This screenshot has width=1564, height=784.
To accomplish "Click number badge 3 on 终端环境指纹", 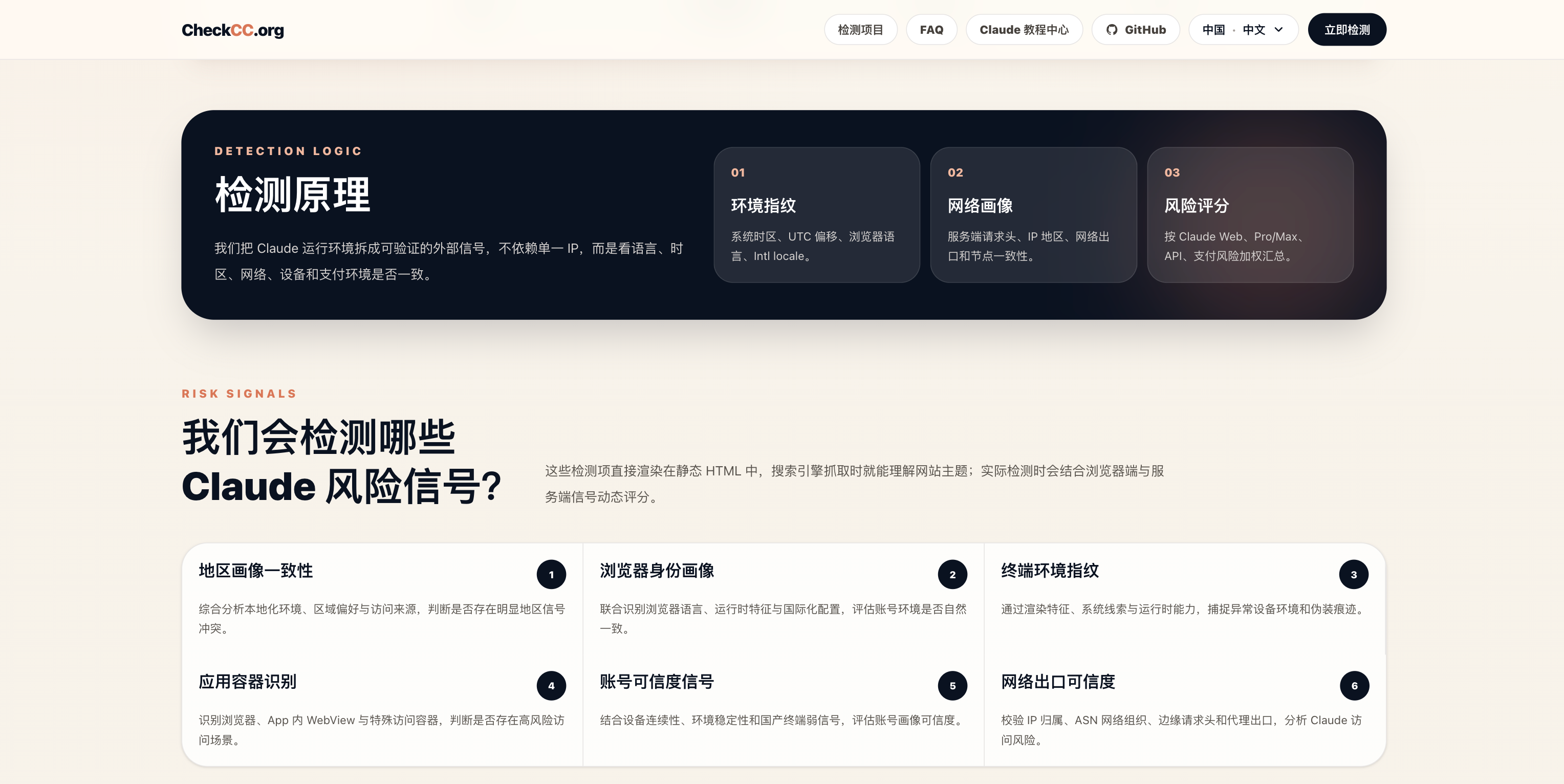I will click(1354, 575).
